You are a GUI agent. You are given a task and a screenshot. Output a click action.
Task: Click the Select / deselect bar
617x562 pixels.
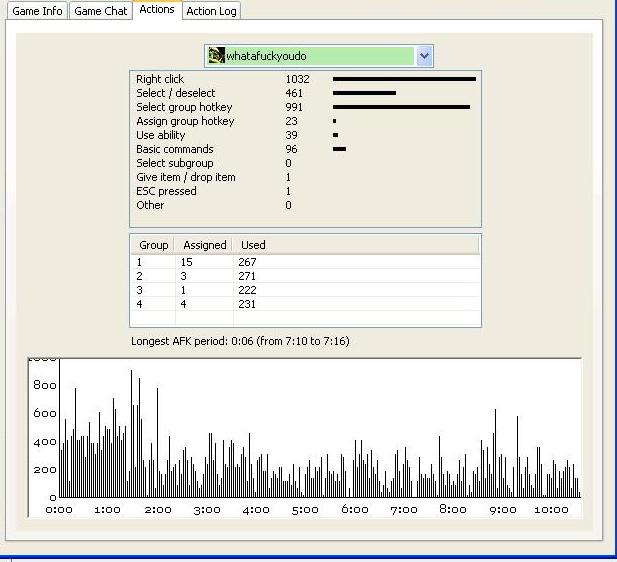364,93
